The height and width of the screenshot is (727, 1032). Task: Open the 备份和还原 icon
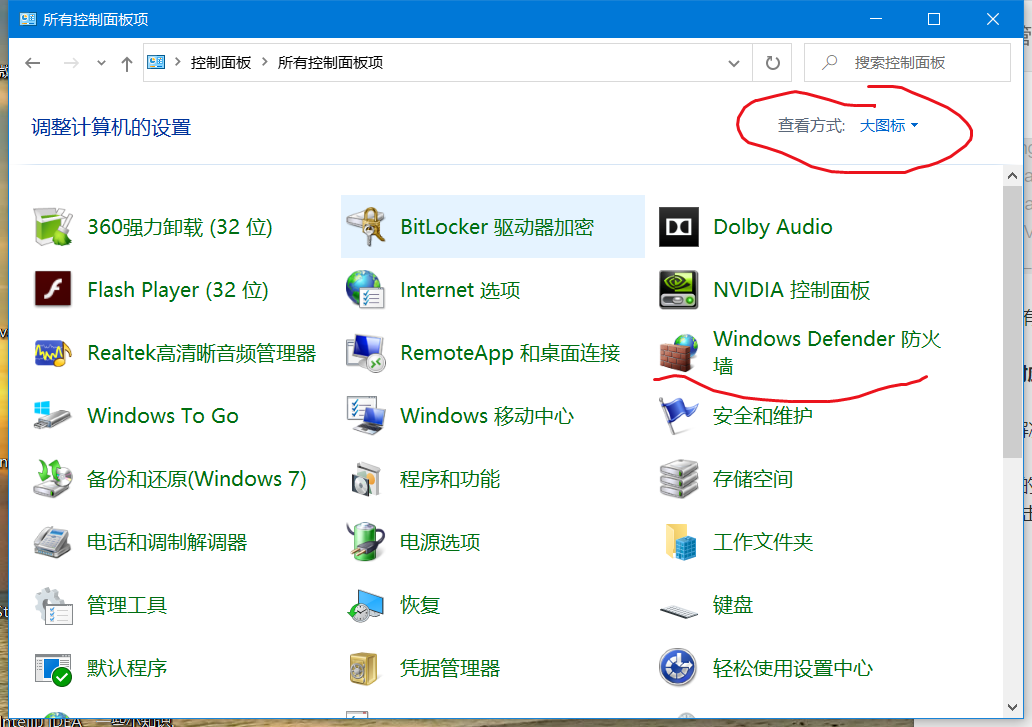point(53,479)
